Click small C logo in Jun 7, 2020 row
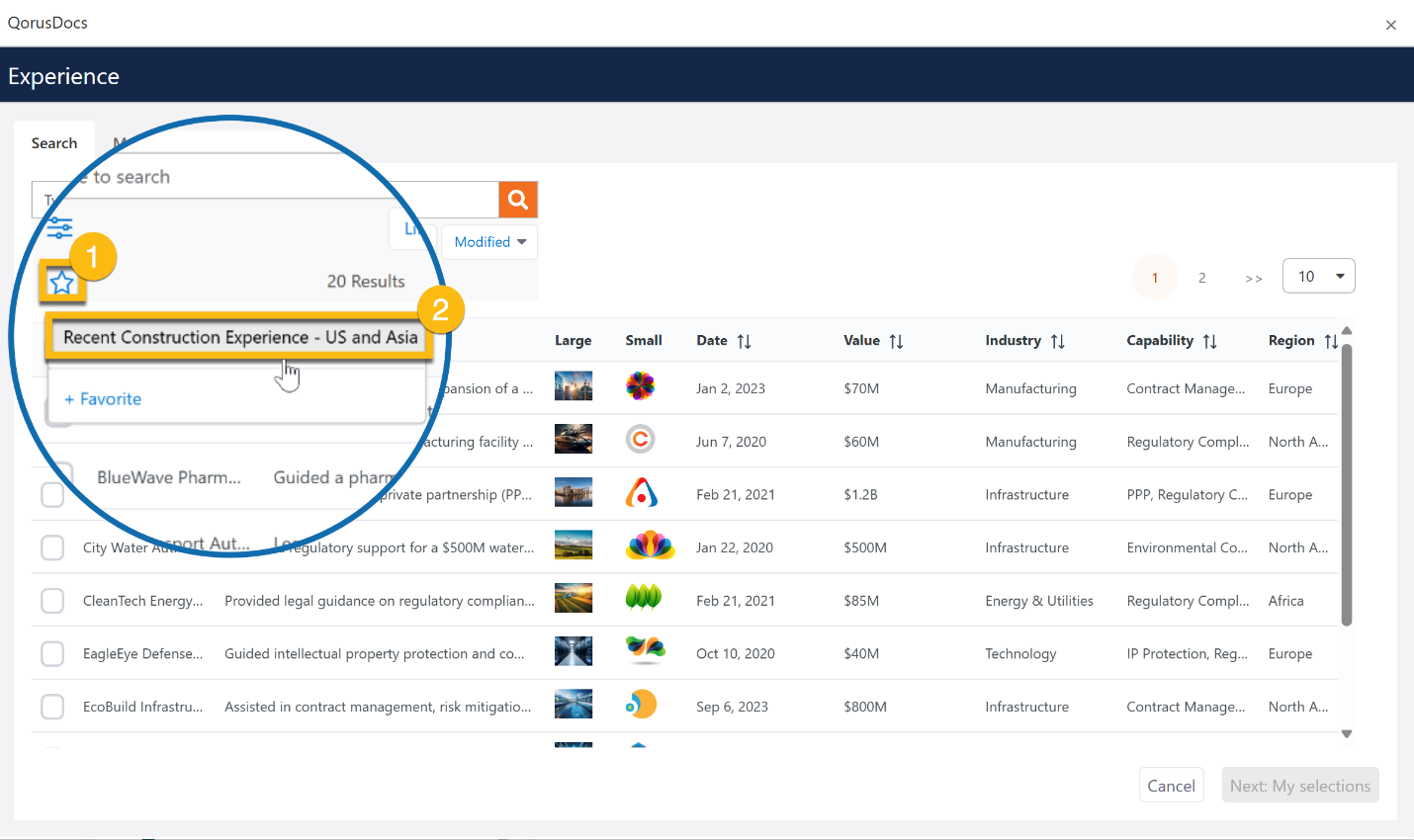This screenshot has width=1414, height=840. coord(641,439)
